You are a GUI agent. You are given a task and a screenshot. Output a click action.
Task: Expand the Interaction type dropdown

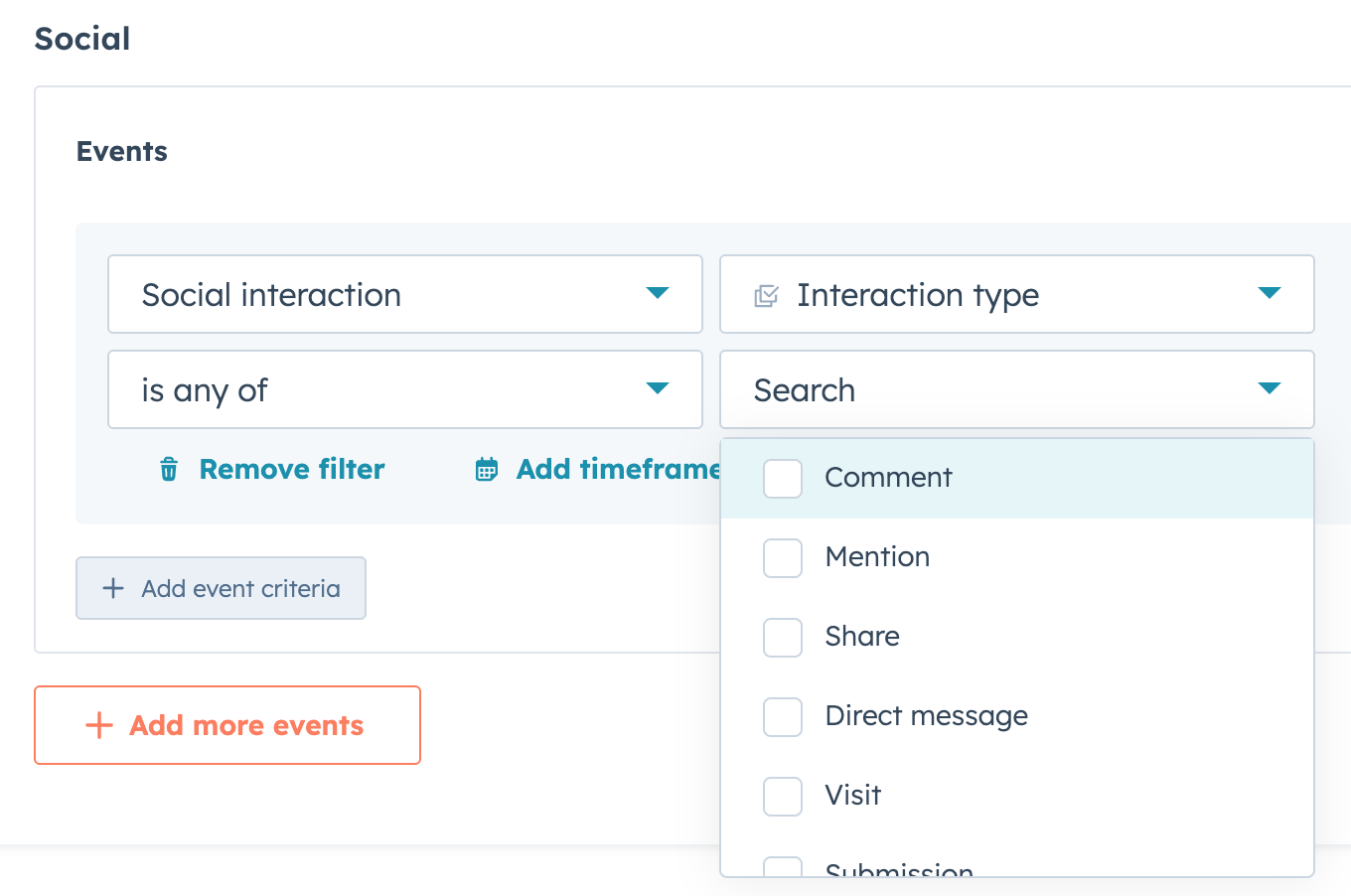pos(1016,294)
